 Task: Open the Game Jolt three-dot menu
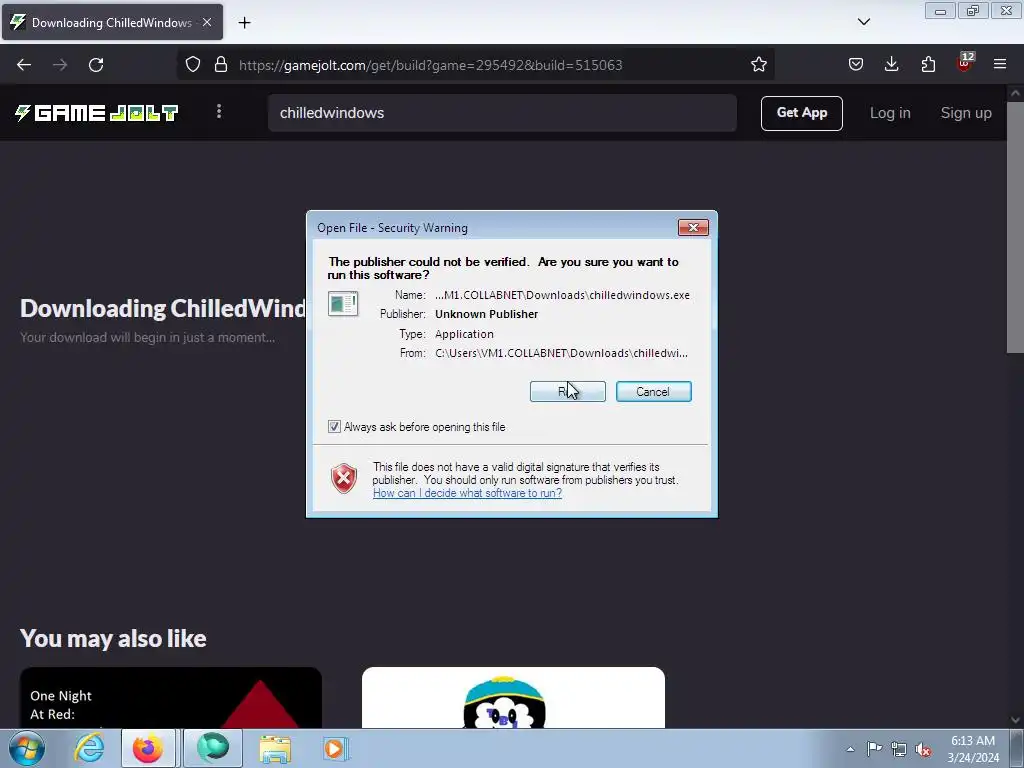[219, 112]
